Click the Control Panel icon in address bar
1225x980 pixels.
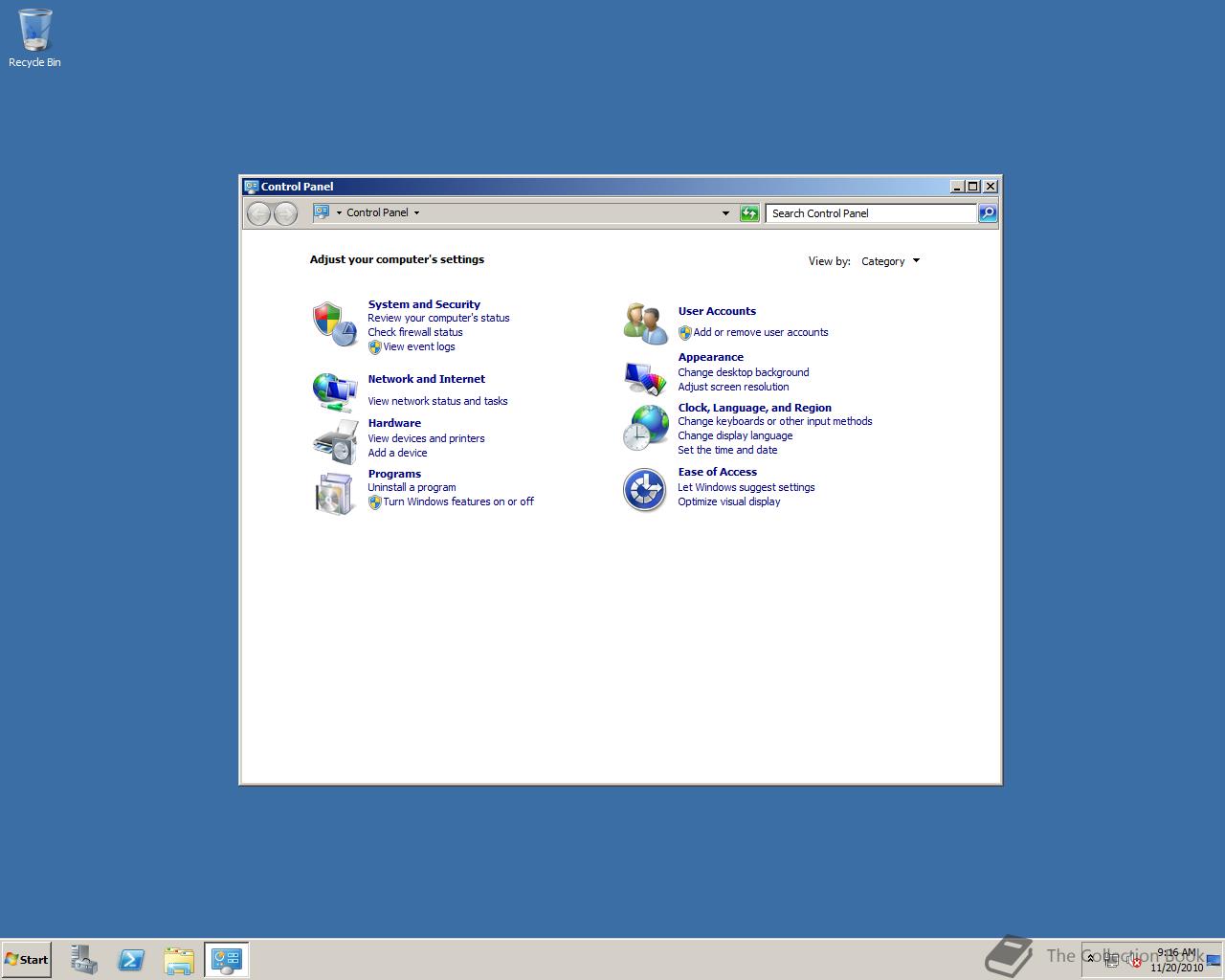[x=323, y=212]
